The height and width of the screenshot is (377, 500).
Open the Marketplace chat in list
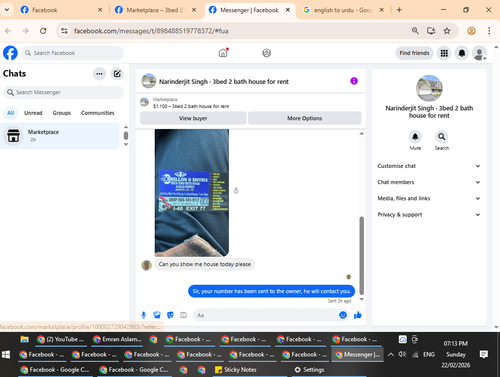(x=60, y=136)
